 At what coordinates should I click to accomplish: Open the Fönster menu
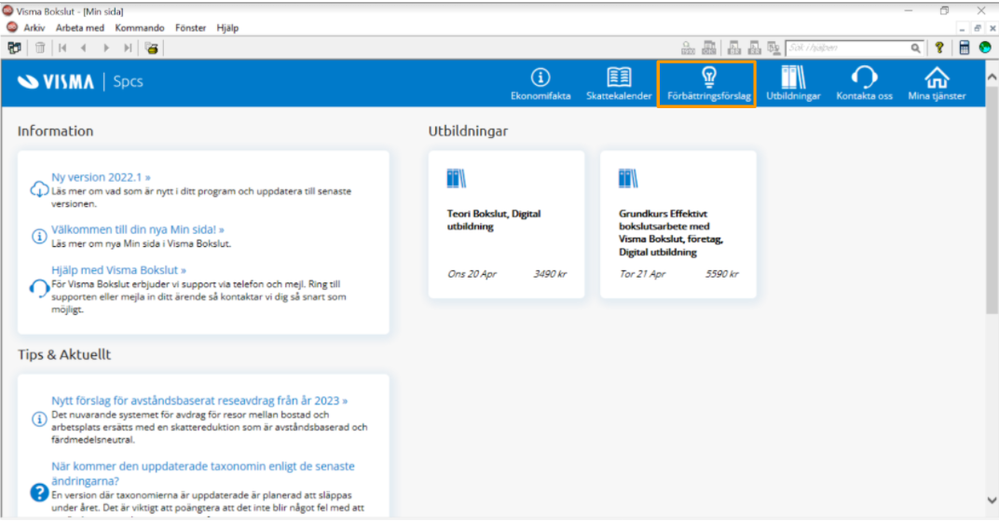tap(190, 28)
